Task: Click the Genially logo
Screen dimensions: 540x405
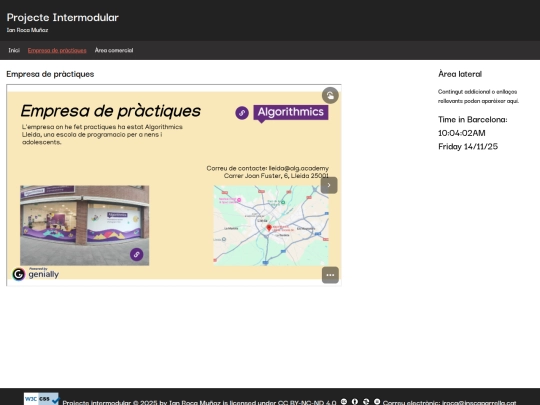Action: pos(36,274)
